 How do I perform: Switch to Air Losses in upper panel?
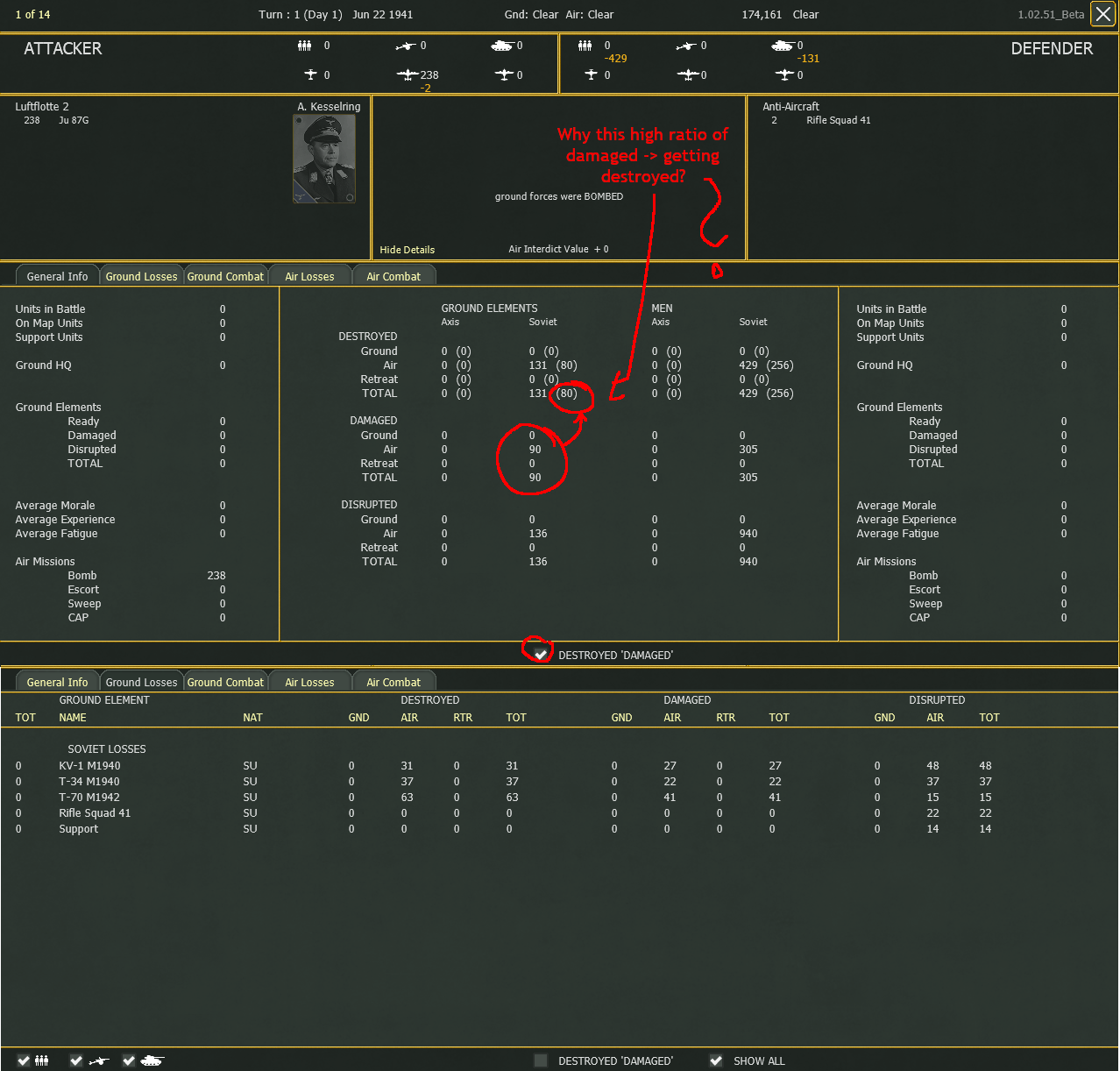tap(309, 276)
